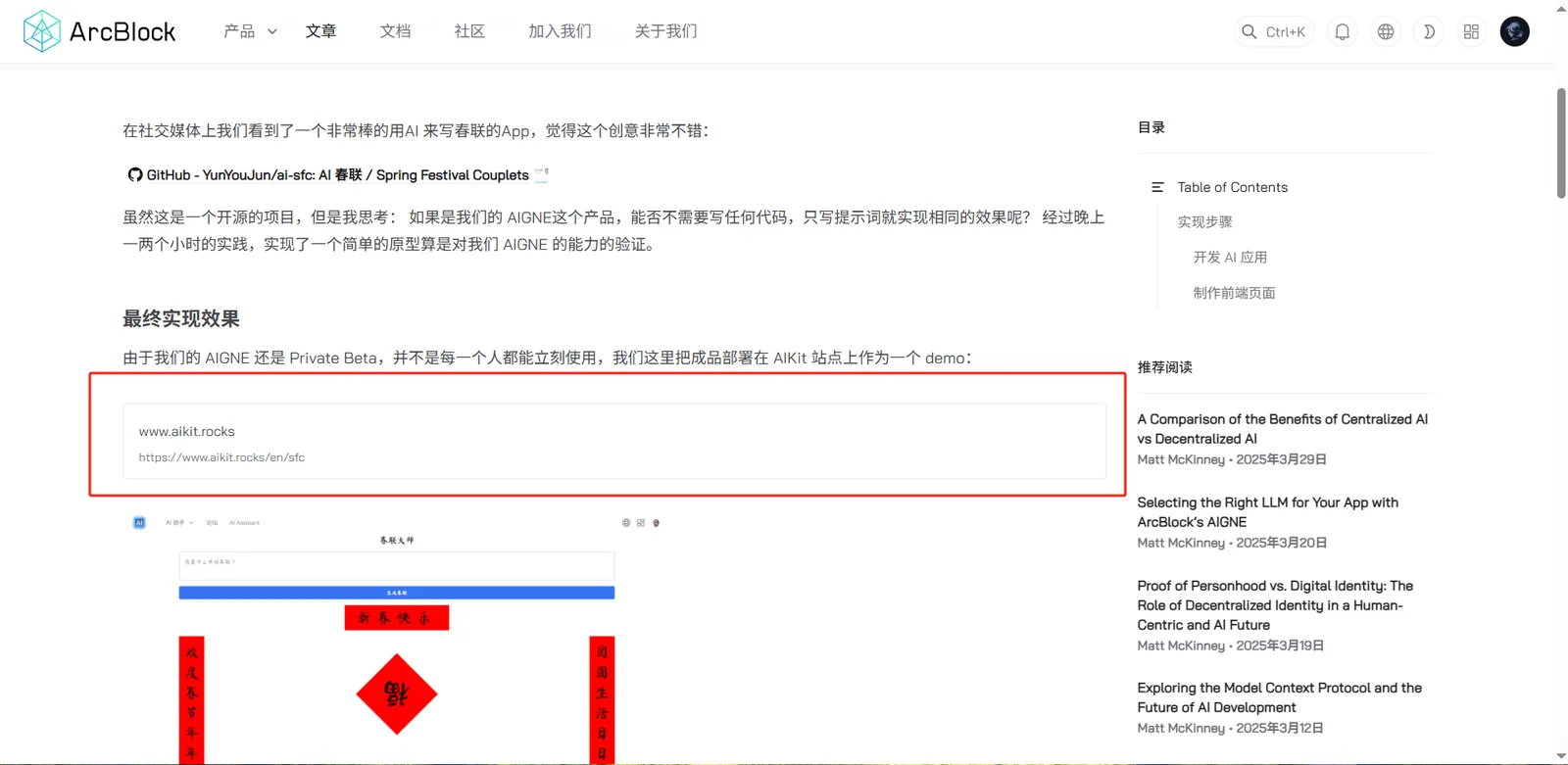This screenshot has width=1568, height=765.
Task: Expand the 产品 dropdown menu
Action: 250,31
